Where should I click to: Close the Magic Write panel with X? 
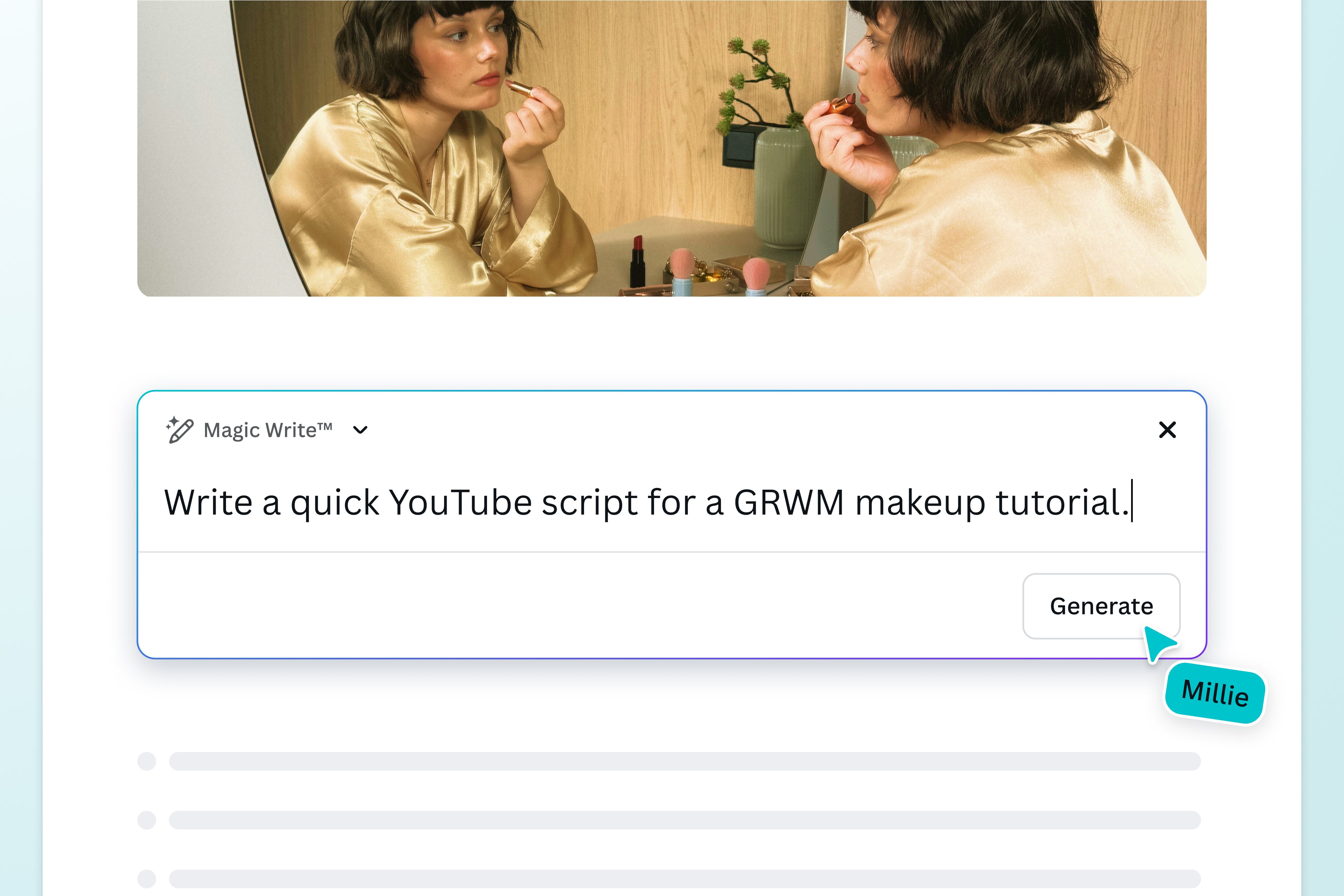click(x=1167, y=430)
